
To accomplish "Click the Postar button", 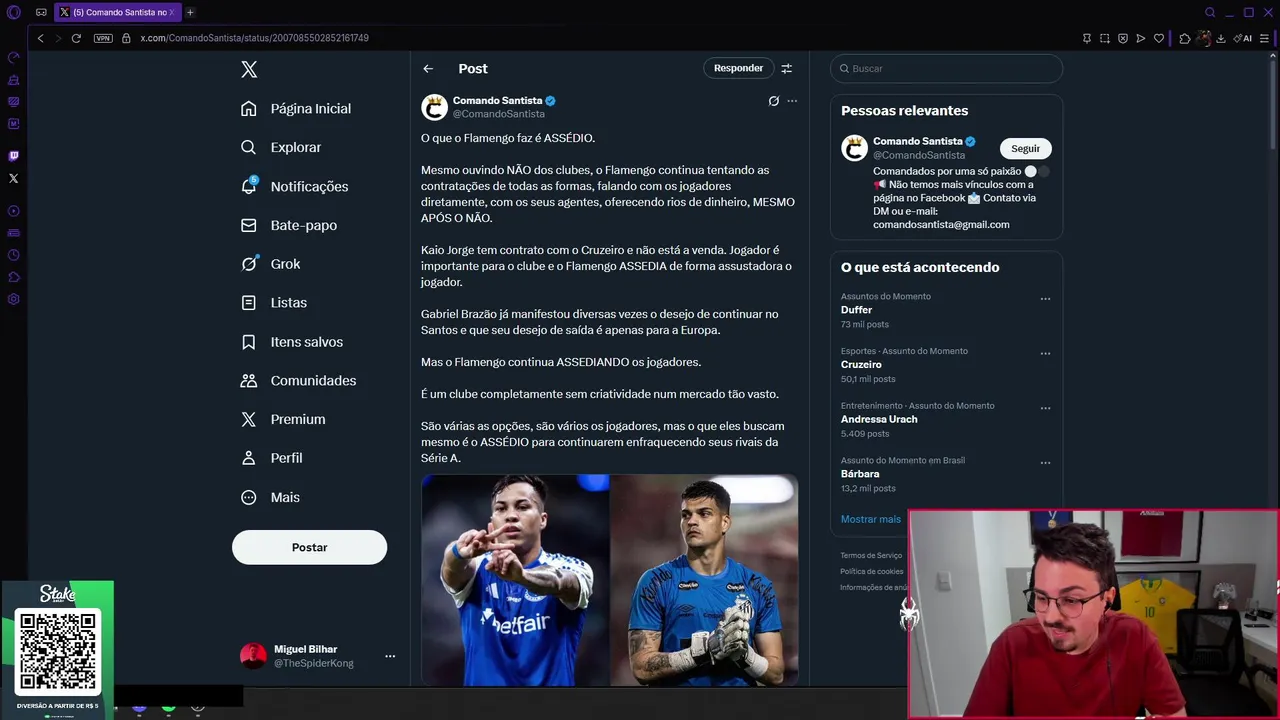I will (309, 547).
